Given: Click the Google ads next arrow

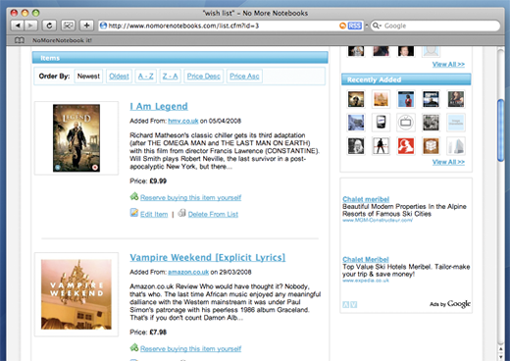Looking at the screenshot, I should click(354, 304).
